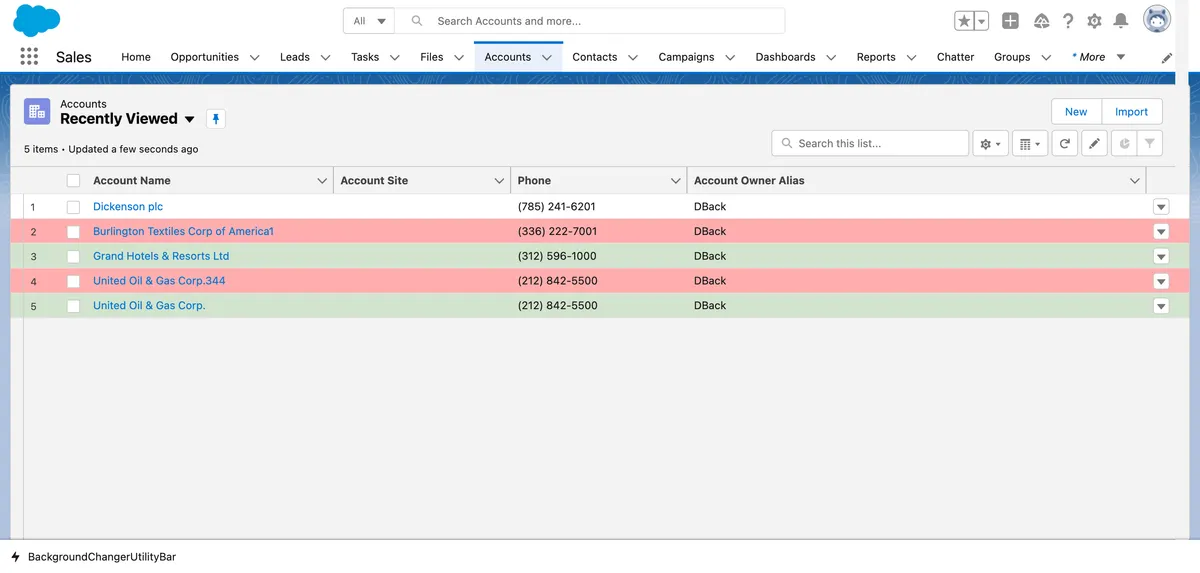Open the Notifications bell
The image size is (1200, 573).
pyautogui.click(x=1121, y=21)
